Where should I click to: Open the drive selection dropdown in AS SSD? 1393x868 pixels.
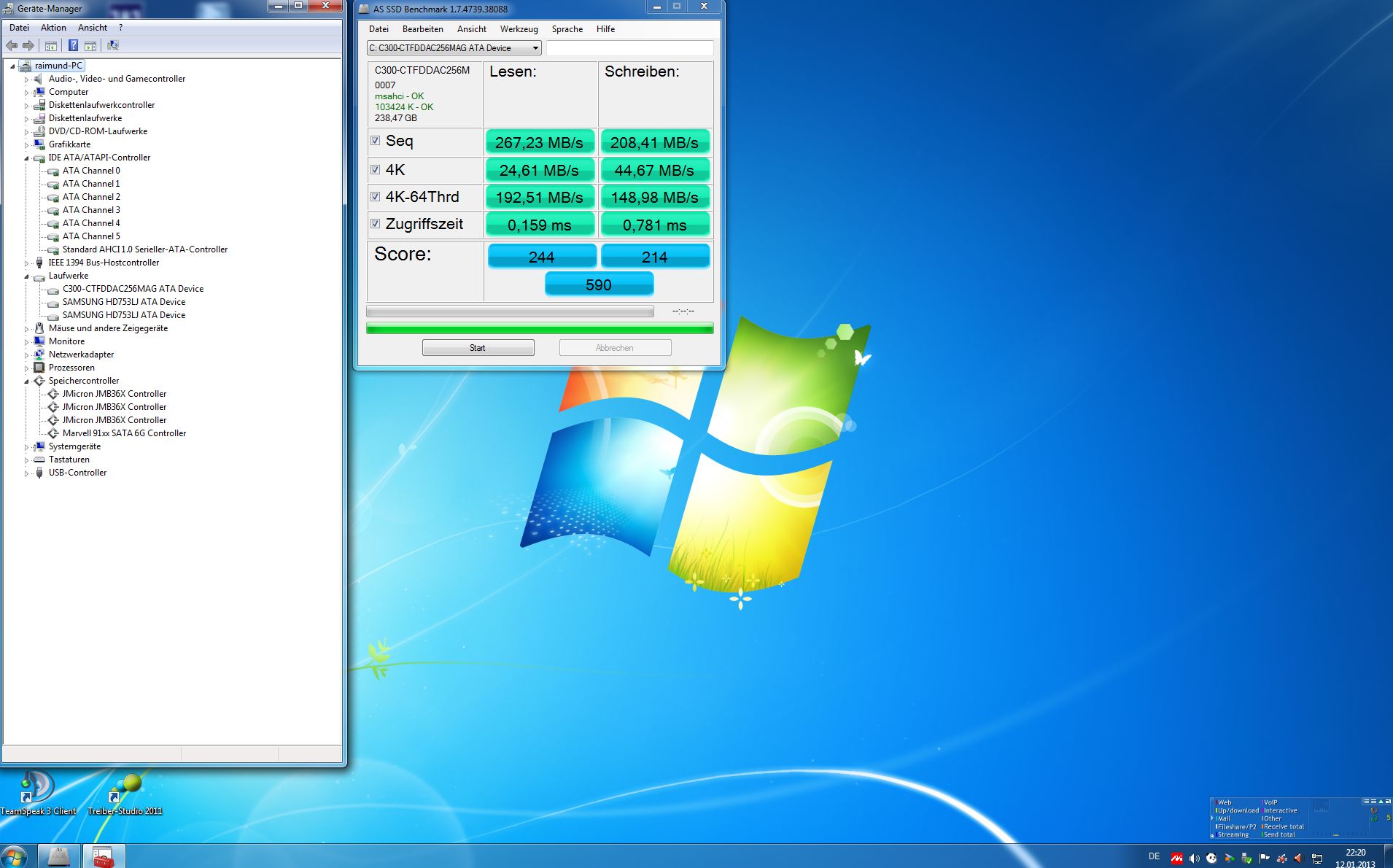point(454,48)
